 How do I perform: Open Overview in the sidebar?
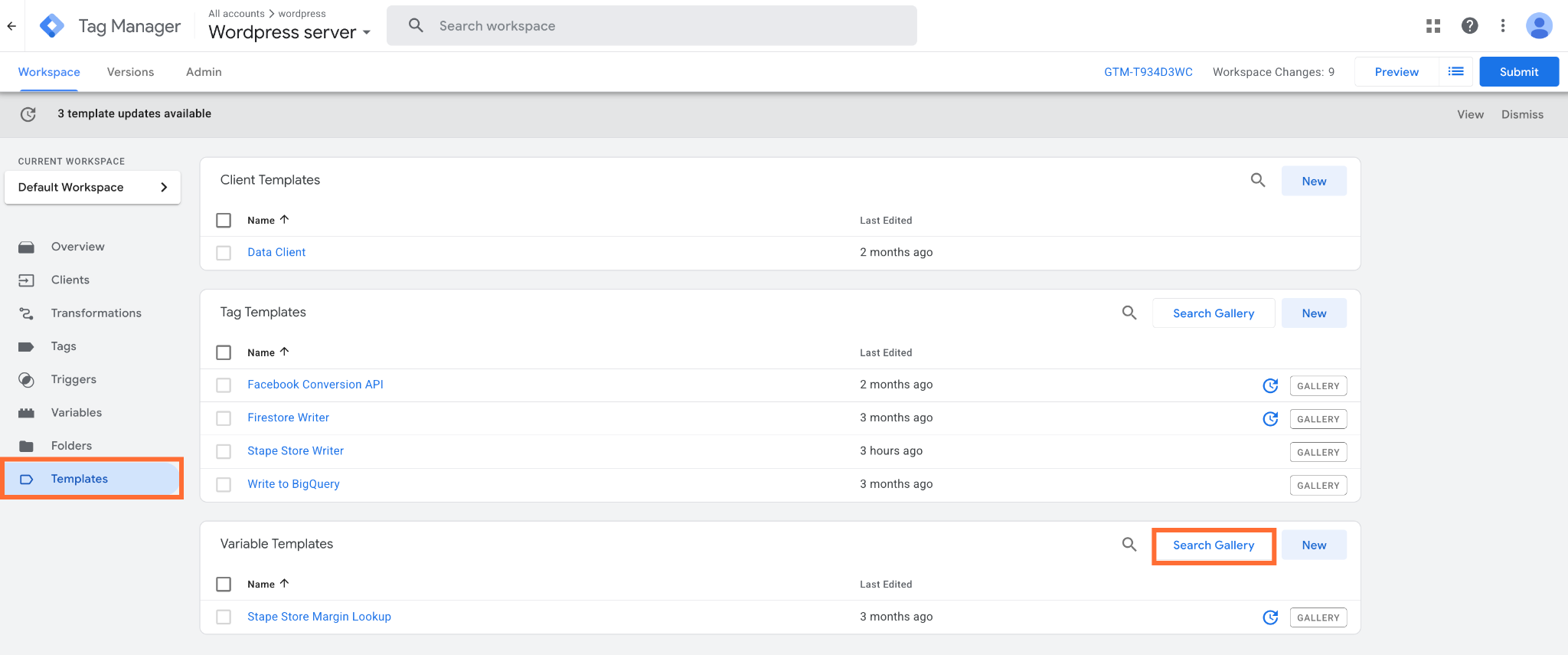[78, 247]
